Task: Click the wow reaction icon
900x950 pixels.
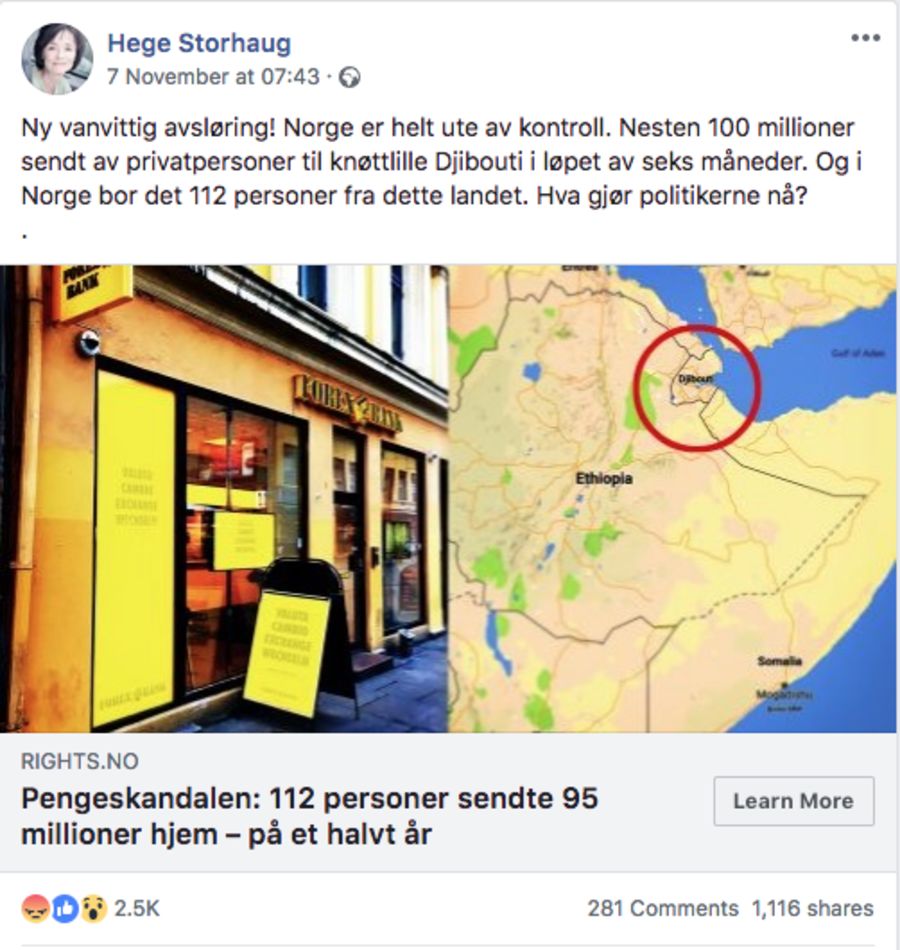Action: click(x=93, y=909)
